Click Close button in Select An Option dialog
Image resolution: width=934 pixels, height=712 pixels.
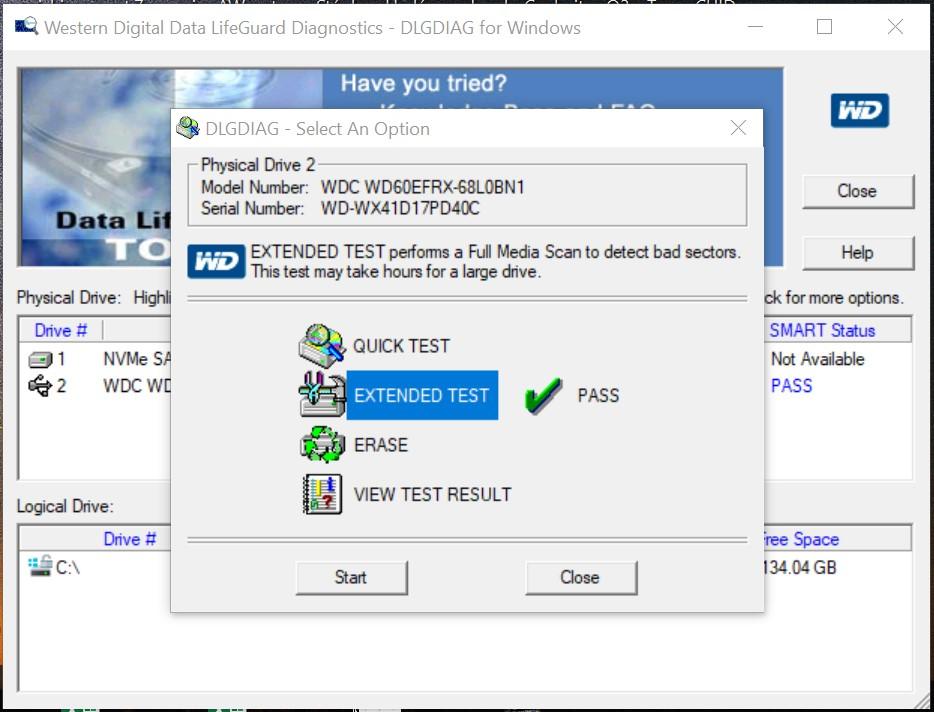pyautogui.click(x=581, y=577)
